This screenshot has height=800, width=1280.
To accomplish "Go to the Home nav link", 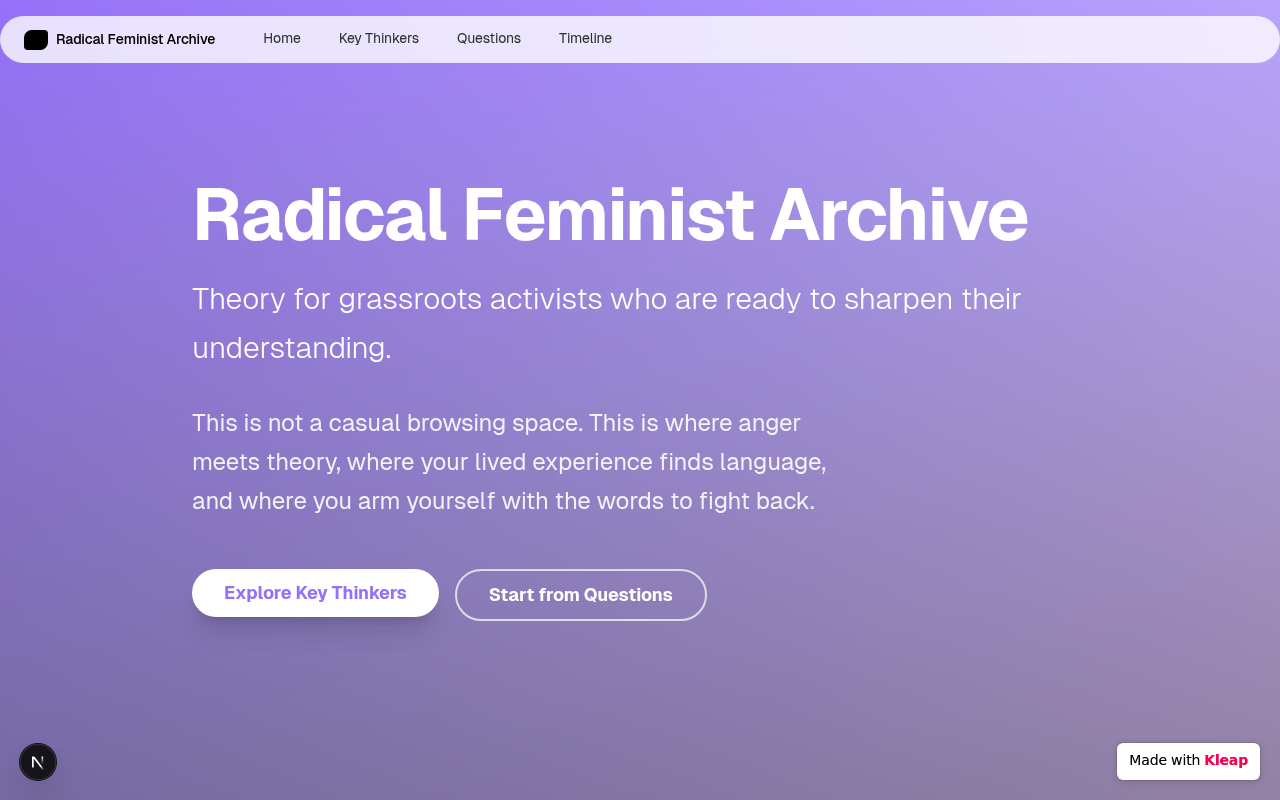I will click(282, 39).
